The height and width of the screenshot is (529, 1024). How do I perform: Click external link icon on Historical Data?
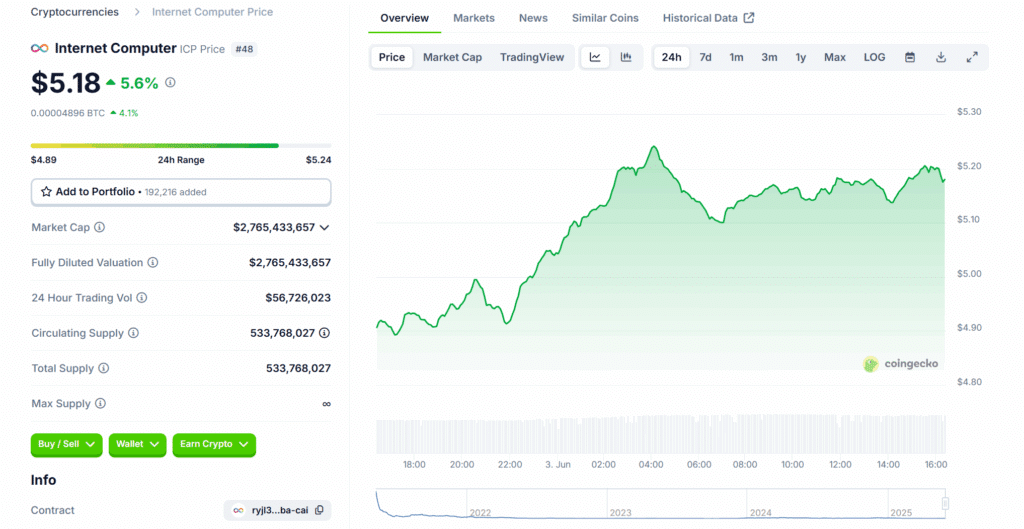click(749, 18)
